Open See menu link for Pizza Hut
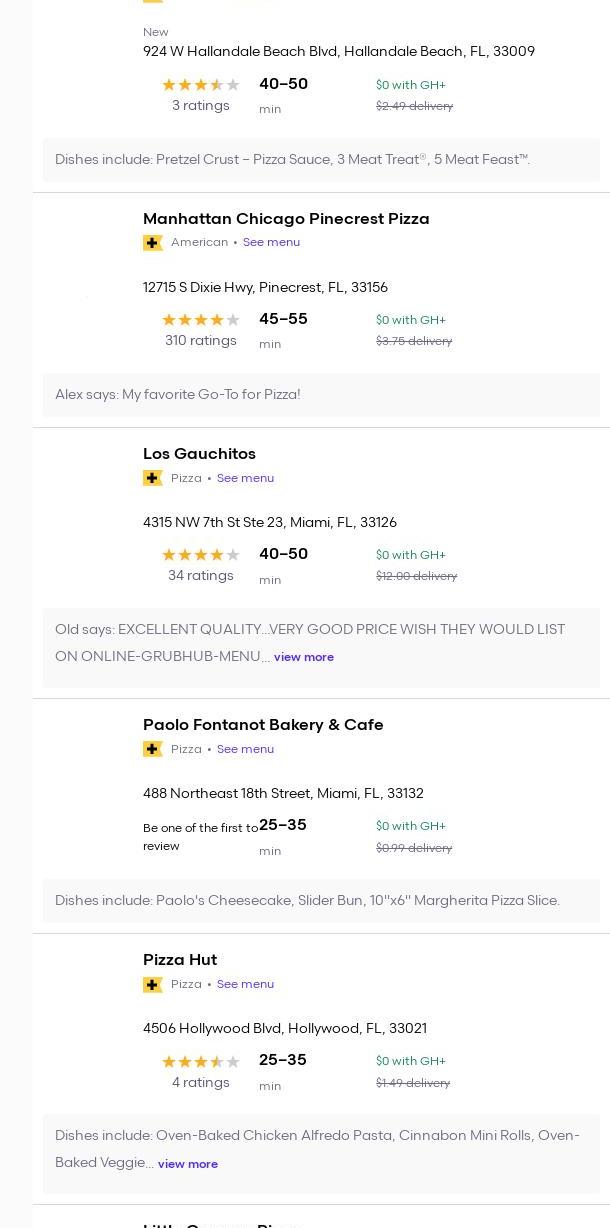610x1228 pixels. [x=245, y=984]
